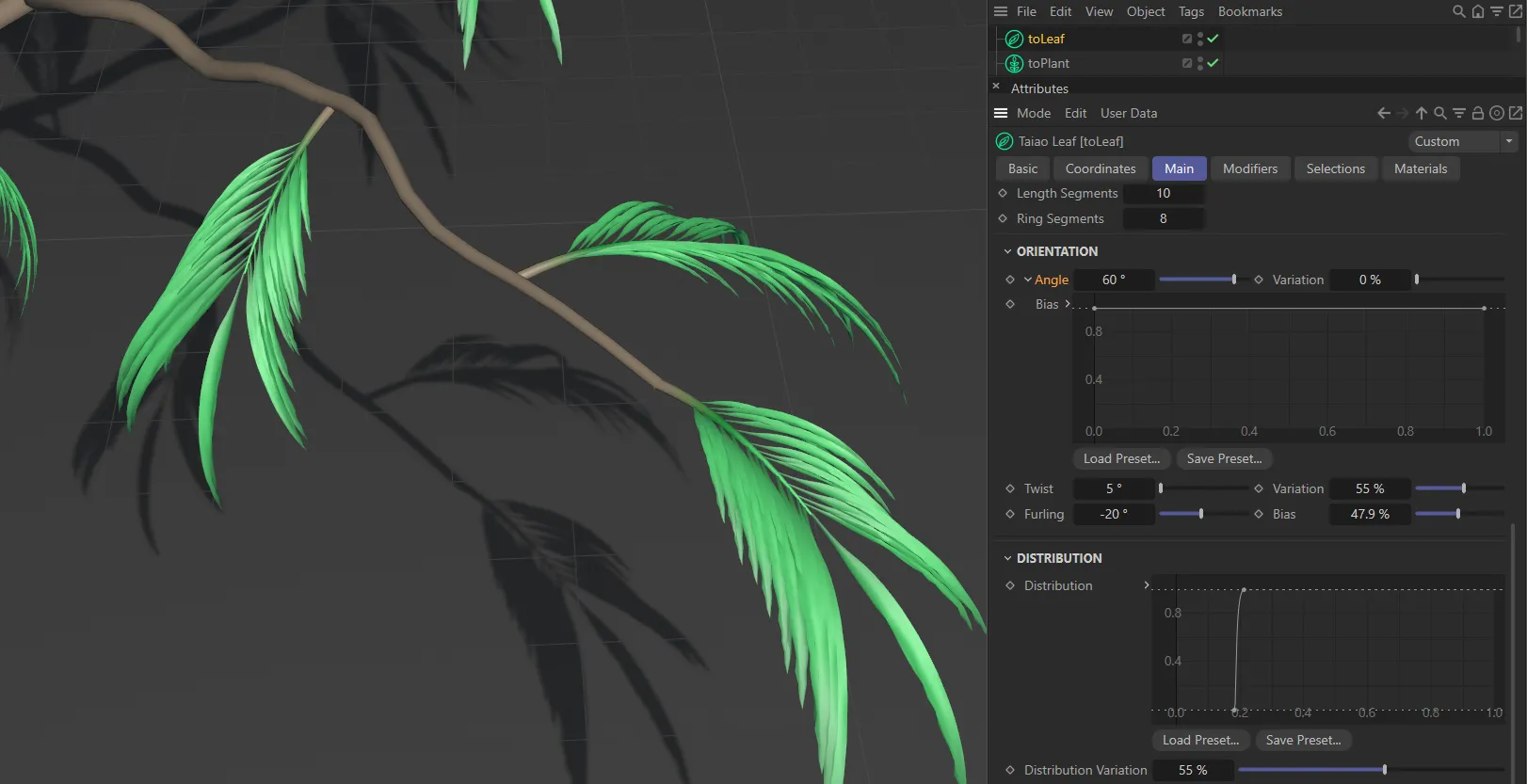Toggle the Attributes lock icon
Screen dimensions: 1527x784
coord(1478,113)
